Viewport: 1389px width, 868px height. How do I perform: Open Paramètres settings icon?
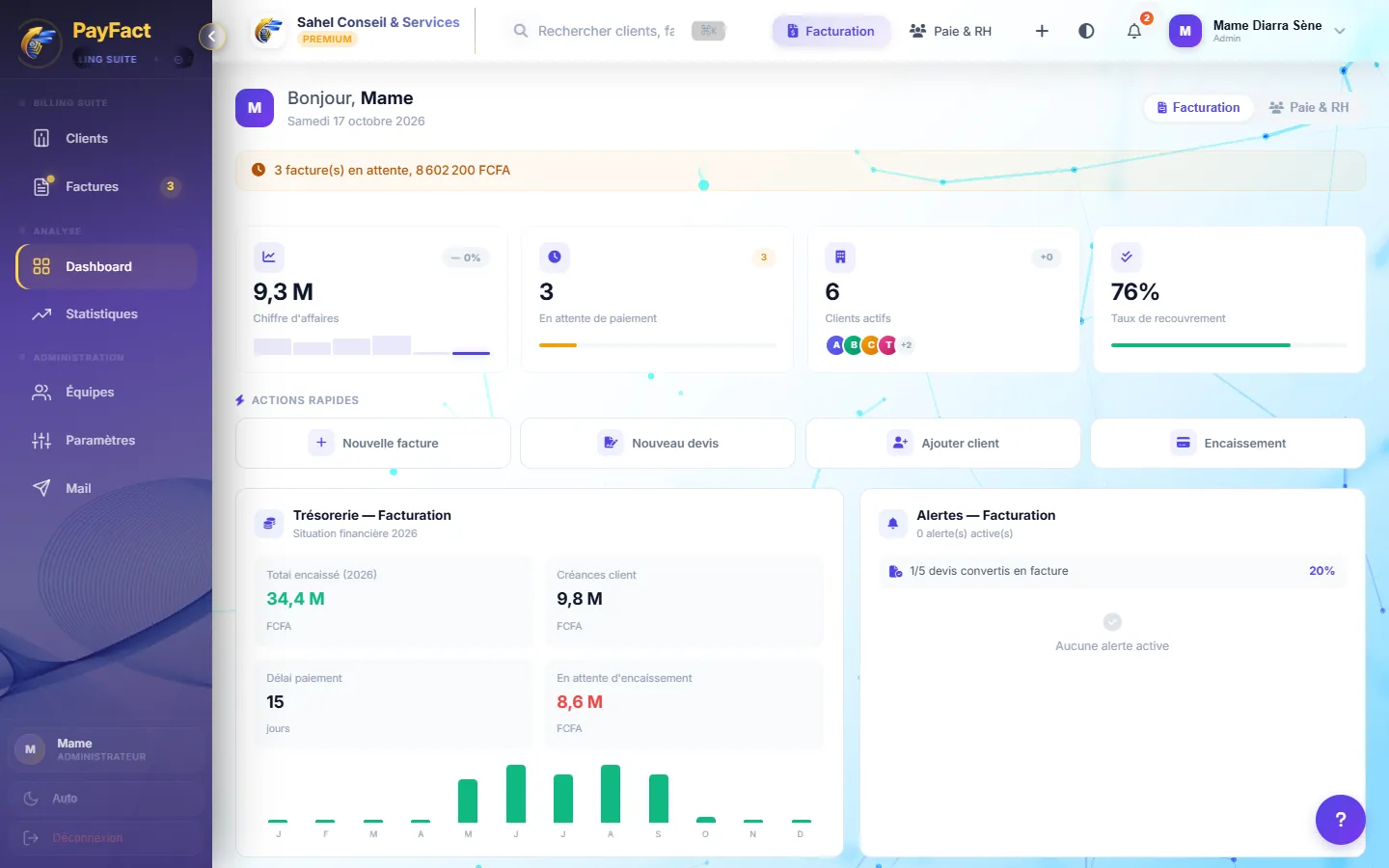[41, 441]
